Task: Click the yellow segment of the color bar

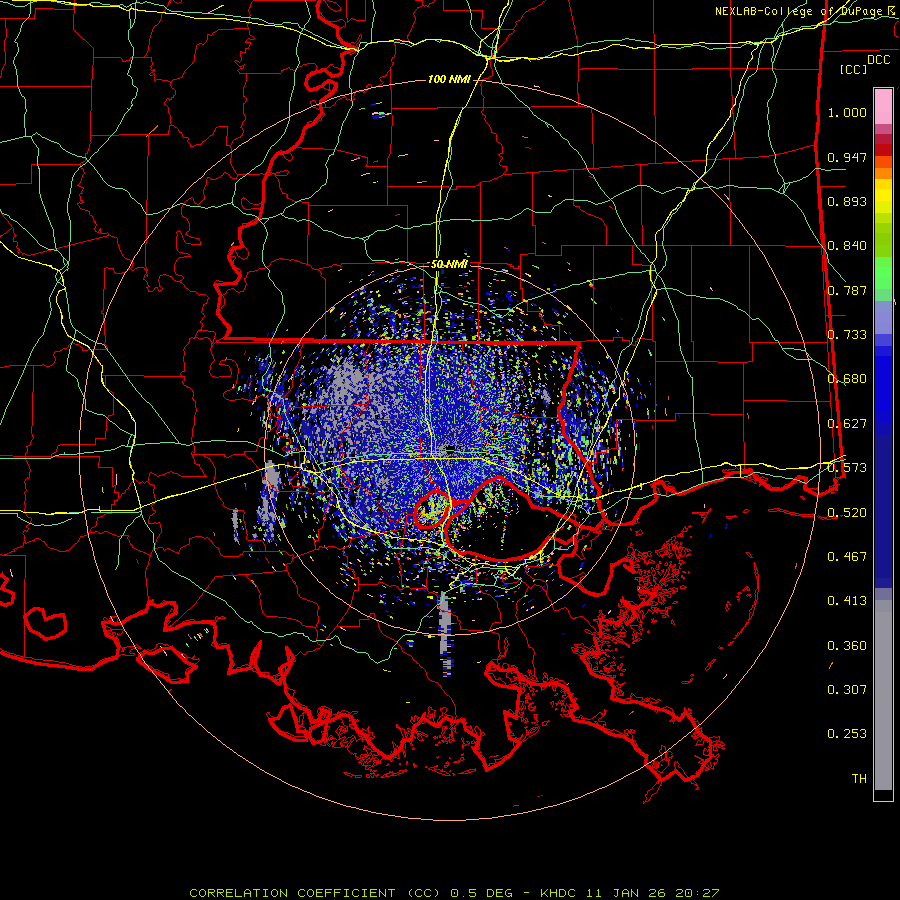Action: coord(883,196)
